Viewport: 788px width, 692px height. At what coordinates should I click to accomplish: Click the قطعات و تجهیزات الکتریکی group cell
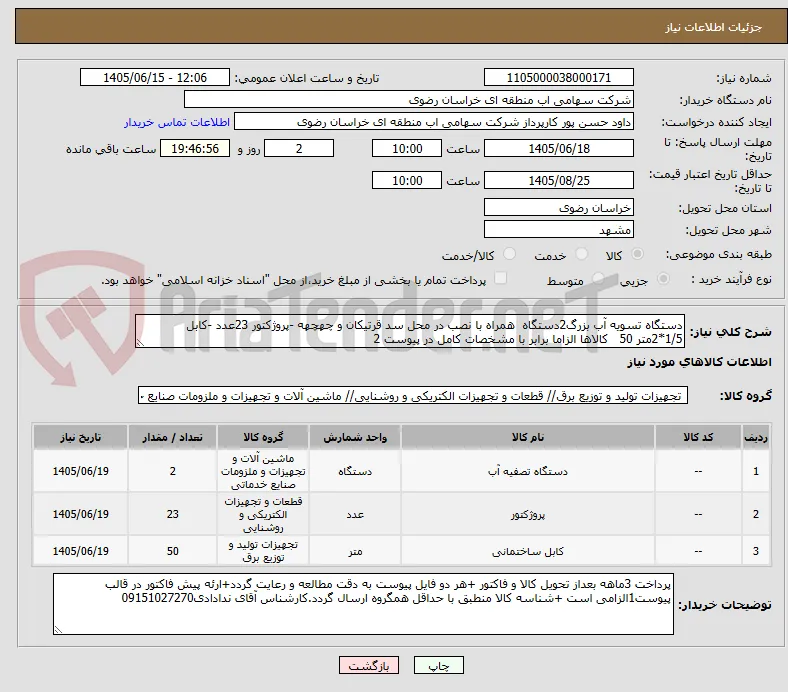click(x=263, y=515)
